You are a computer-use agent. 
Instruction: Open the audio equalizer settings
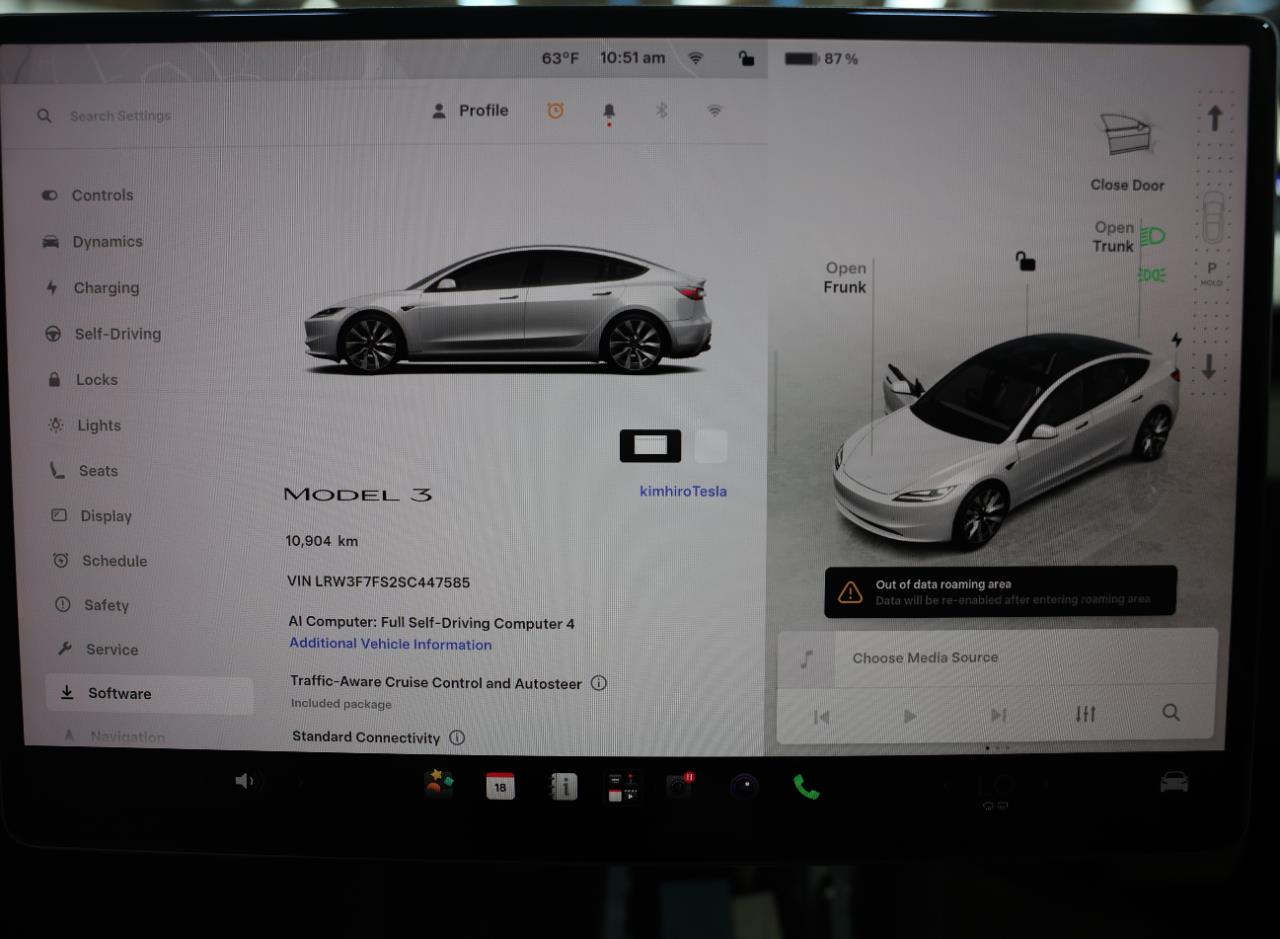coord(1086,714)
